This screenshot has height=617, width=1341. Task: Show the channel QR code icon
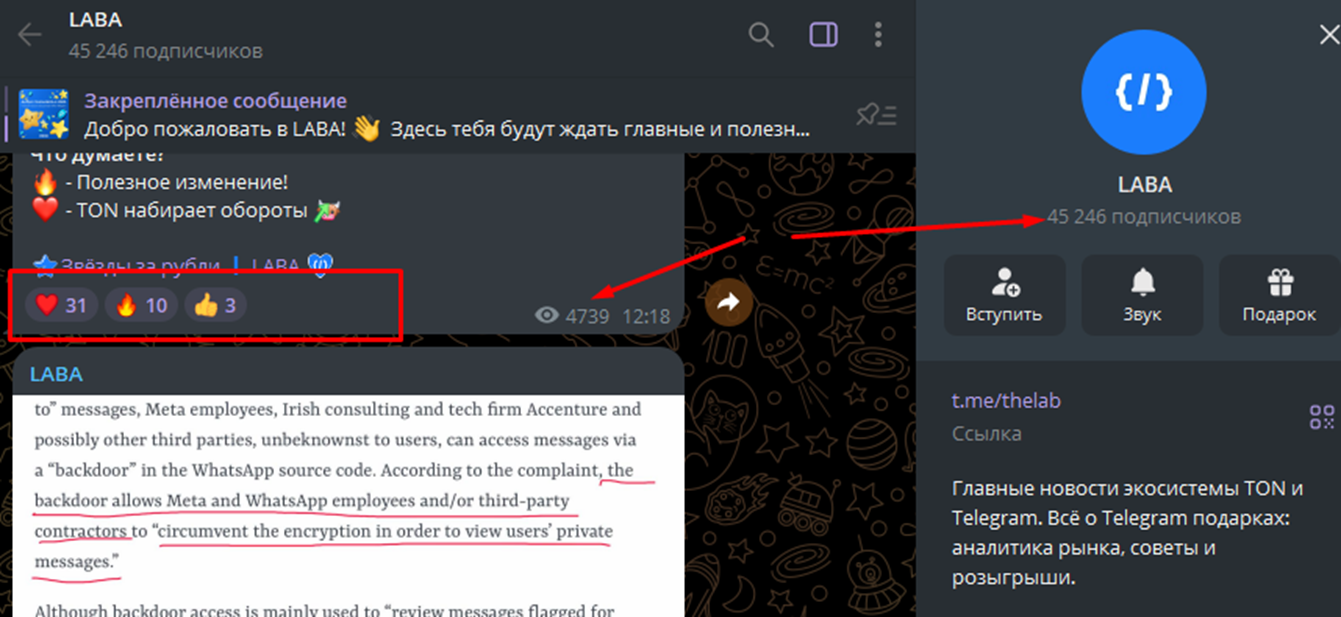[x=1322, y=417]
